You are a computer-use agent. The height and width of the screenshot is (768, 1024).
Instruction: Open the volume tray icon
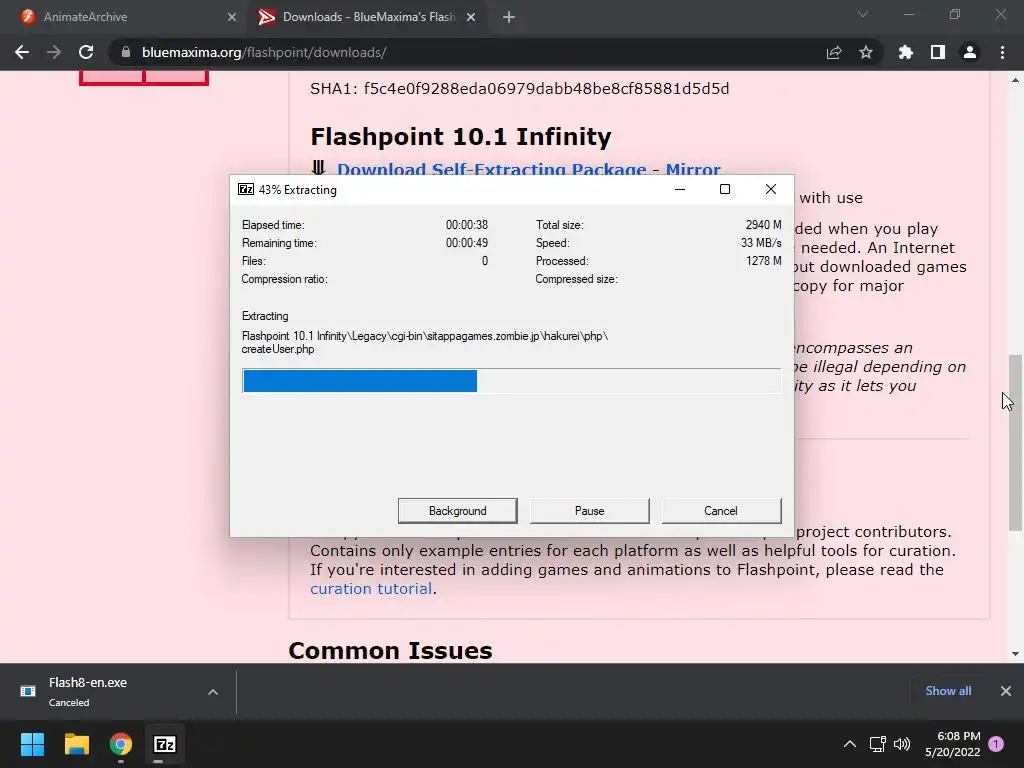[x=902, y=744]
